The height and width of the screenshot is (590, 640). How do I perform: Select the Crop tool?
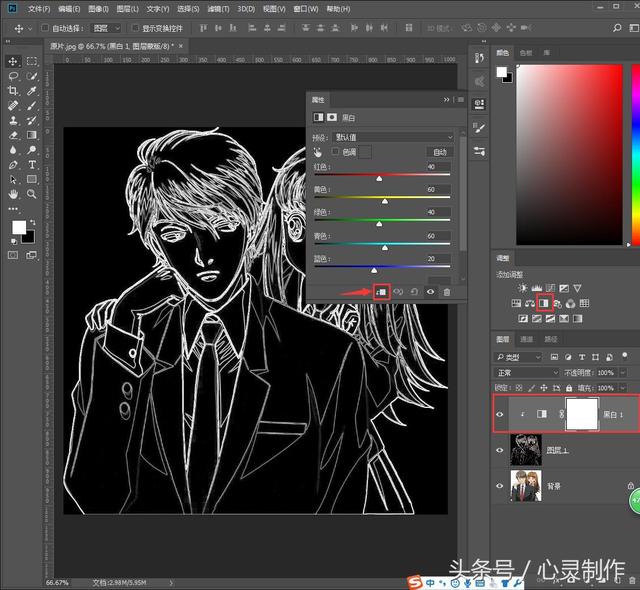[13, 91]
